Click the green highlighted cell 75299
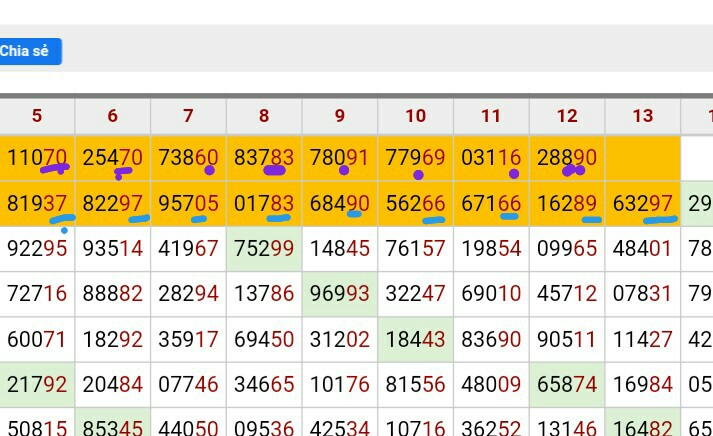Screen dimensions: 713x436 click(x=264, y=249)
